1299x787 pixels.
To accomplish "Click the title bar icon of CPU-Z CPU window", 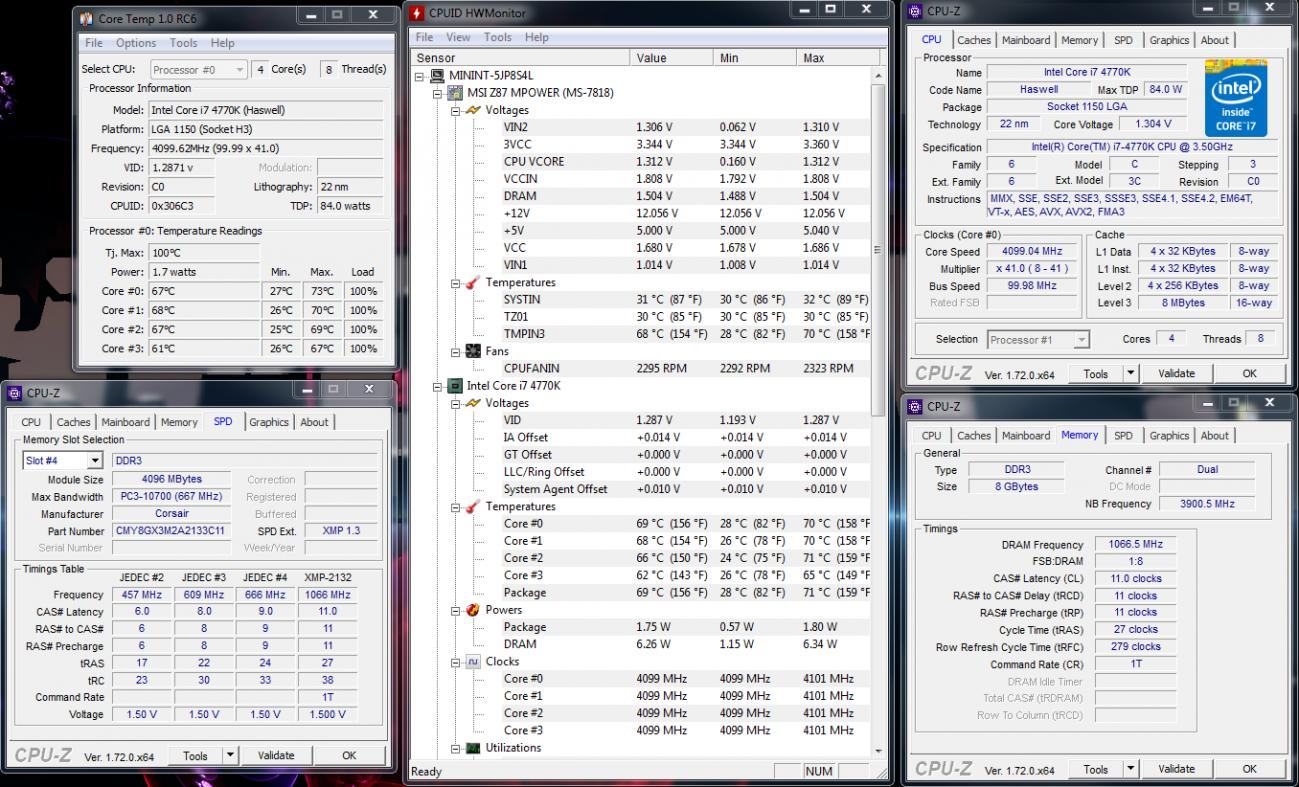I will click(x=915, y=11).
